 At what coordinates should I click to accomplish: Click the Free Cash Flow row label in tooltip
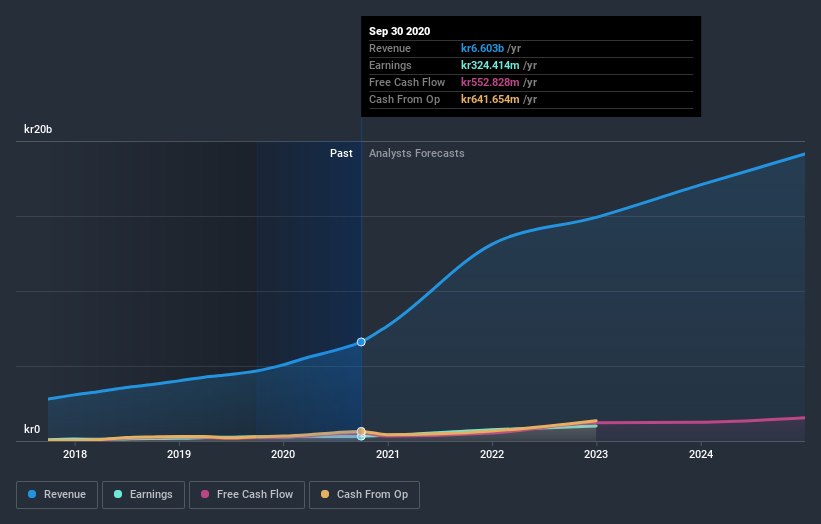[407, 82]
